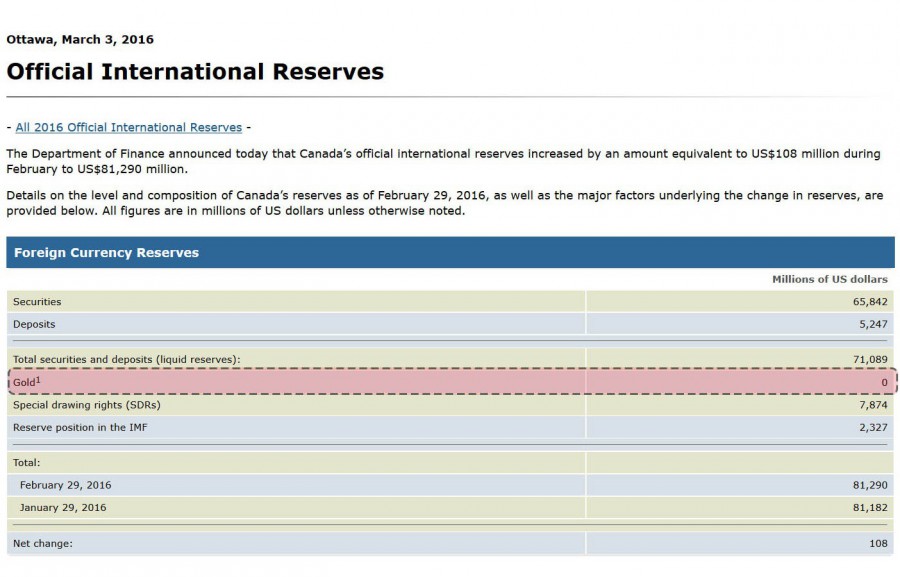This screenshot has height=577, width=900.
Task: Select the Securities row label
Action: [x=37, y=301]
